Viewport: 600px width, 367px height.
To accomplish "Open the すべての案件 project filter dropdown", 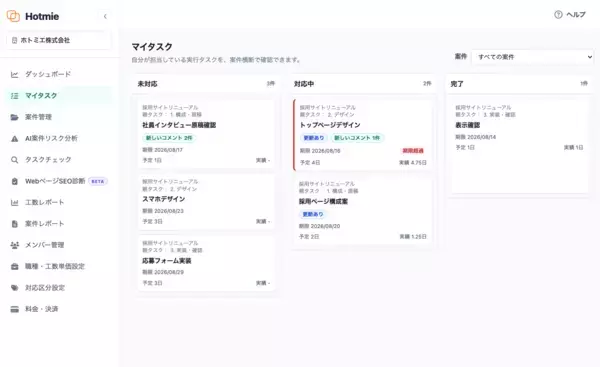I will pyautogui.click(x=533, y=57).
